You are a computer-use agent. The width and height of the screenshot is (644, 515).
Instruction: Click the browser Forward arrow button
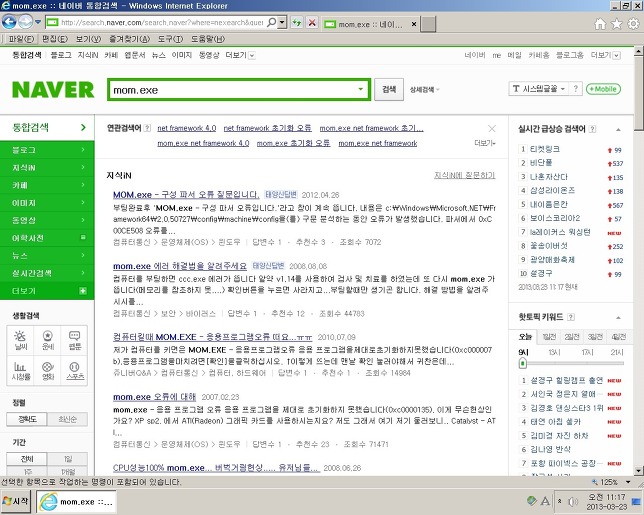[25, 22]
